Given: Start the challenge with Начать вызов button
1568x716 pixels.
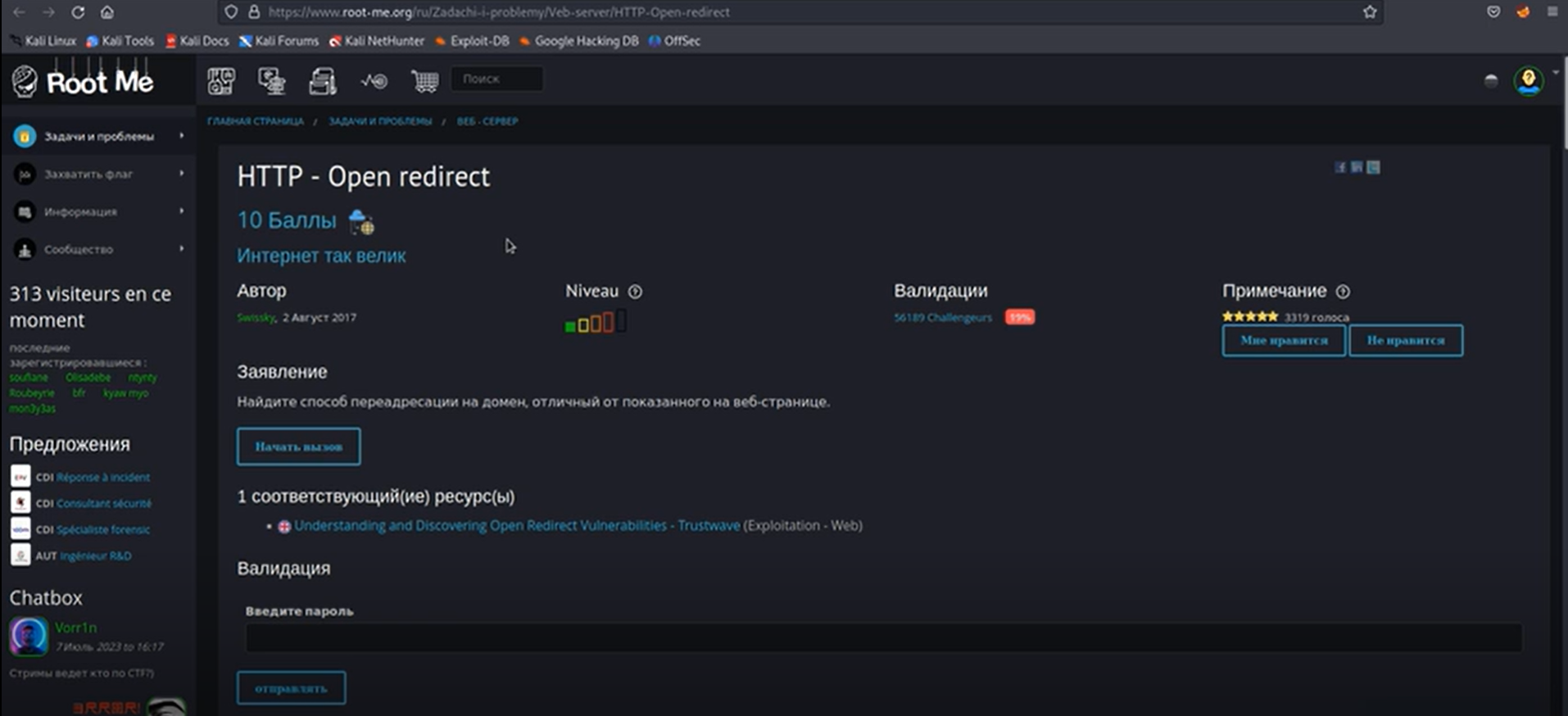Looking at the screenshot, I should [299, 446].
